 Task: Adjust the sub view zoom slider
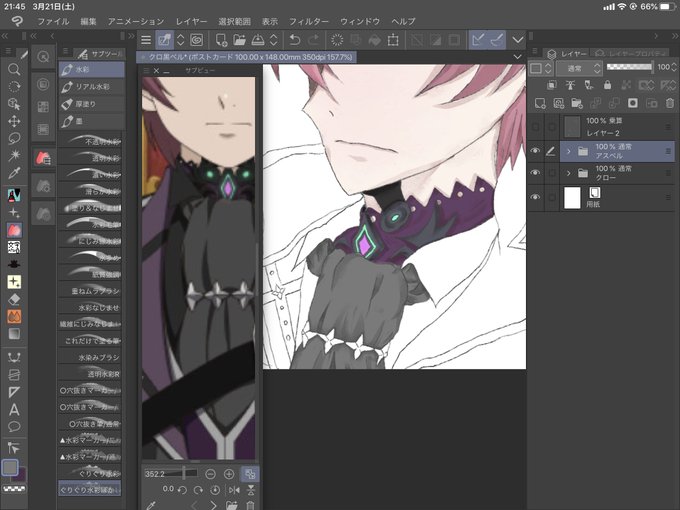pos(170,474)
